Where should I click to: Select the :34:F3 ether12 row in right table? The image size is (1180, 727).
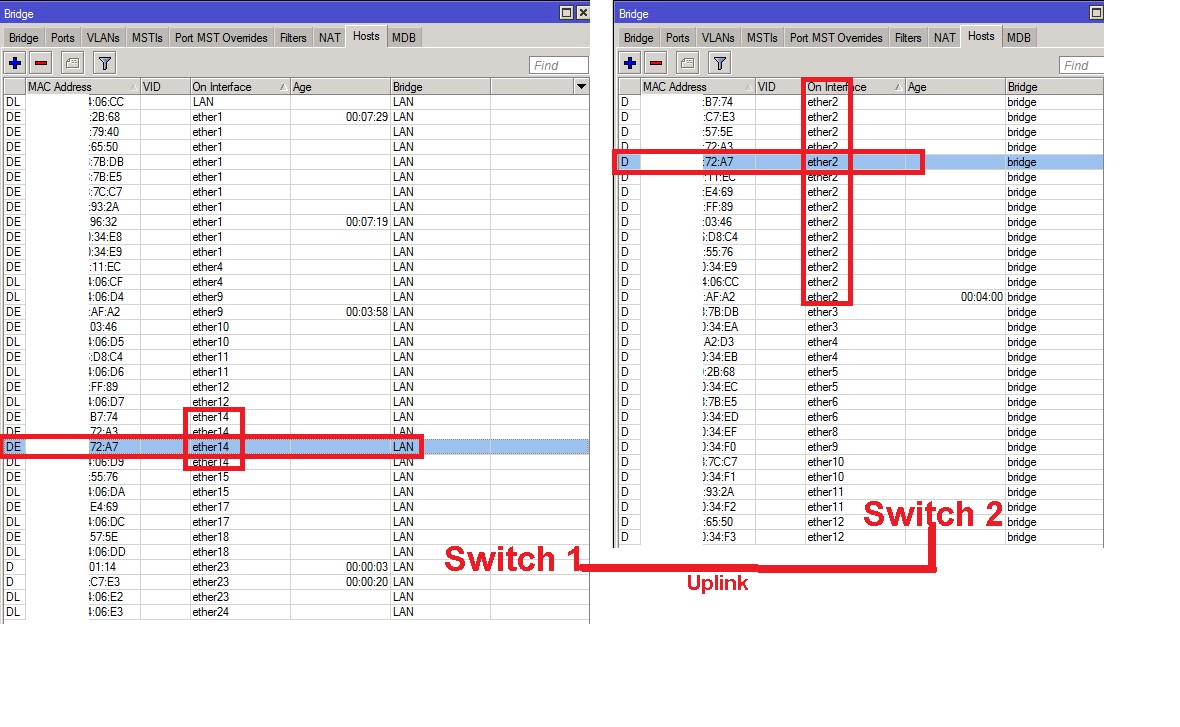point(861,537)
